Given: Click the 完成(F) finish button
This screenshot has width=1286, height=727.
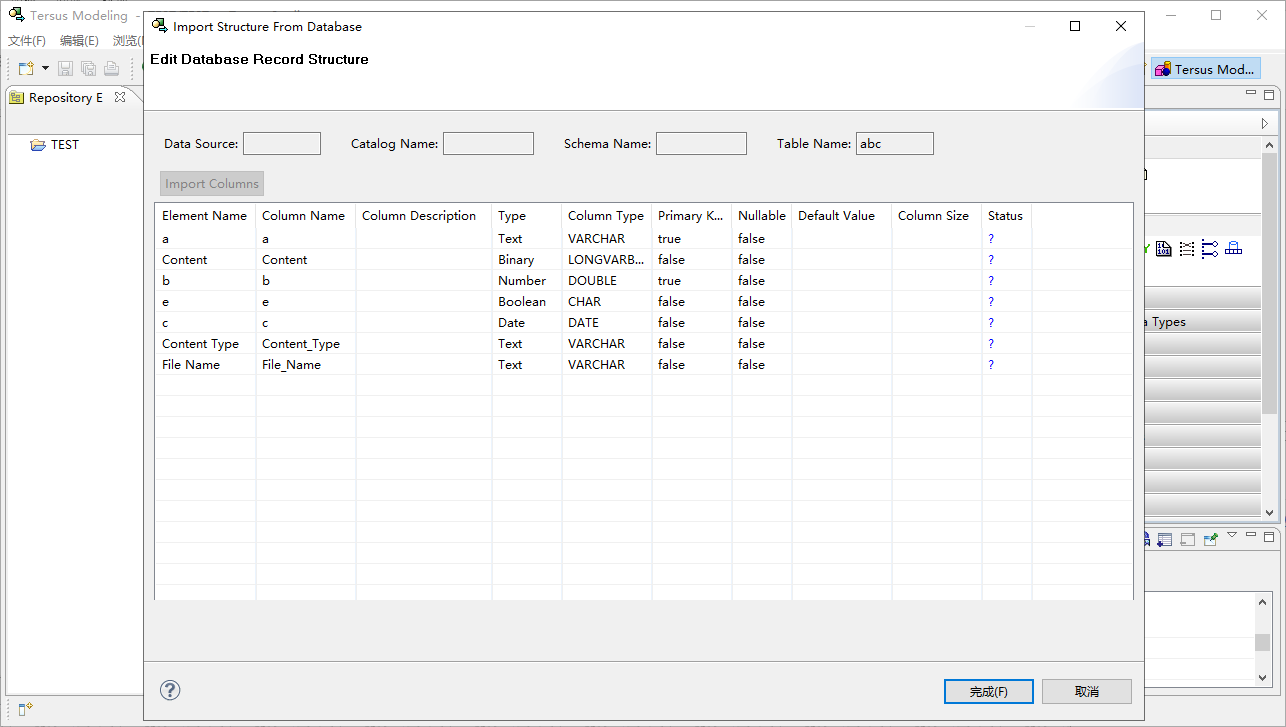Looking at the screenshot, I should coord(988,691).
